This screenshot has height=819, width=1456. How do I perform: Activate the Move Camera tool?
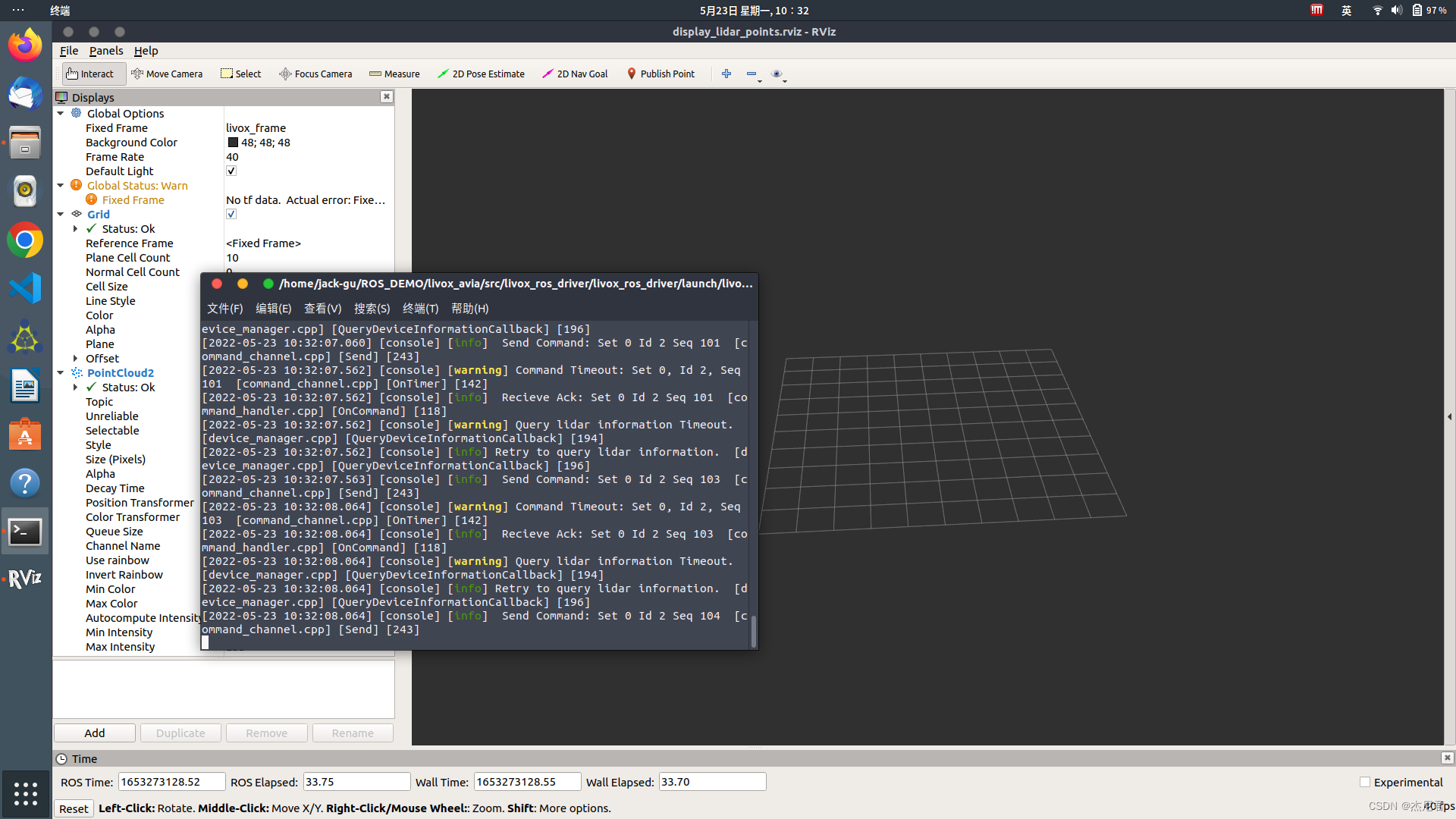click(x=168, y=74)
